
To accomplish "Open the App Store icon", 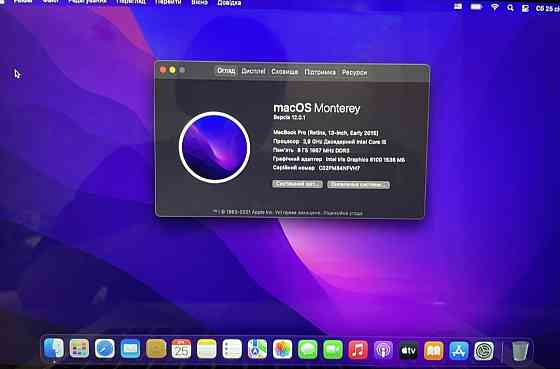I will tap(459, 351).
